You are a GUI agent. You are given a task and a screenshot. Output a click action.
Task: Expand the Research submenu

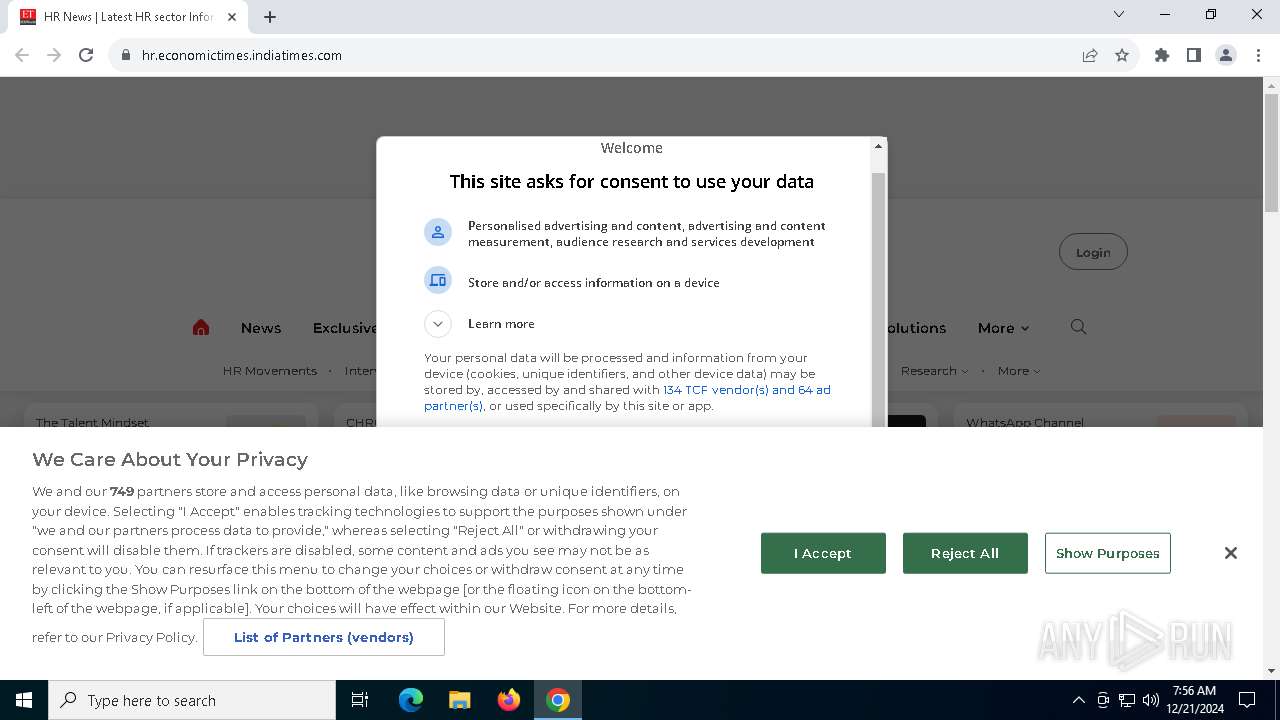pyautogui.click(x=934, y=371)
